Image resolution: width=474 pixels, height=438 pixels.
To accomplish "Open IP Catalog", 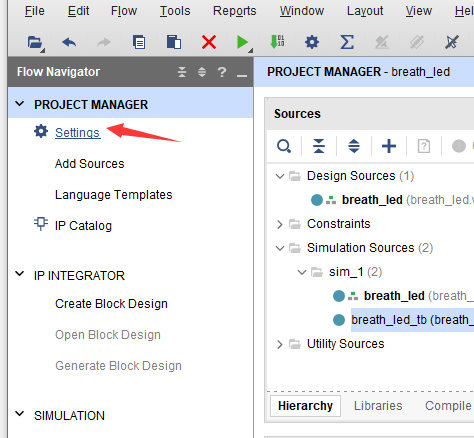I will pyautogui.click(x=83, y=226).
